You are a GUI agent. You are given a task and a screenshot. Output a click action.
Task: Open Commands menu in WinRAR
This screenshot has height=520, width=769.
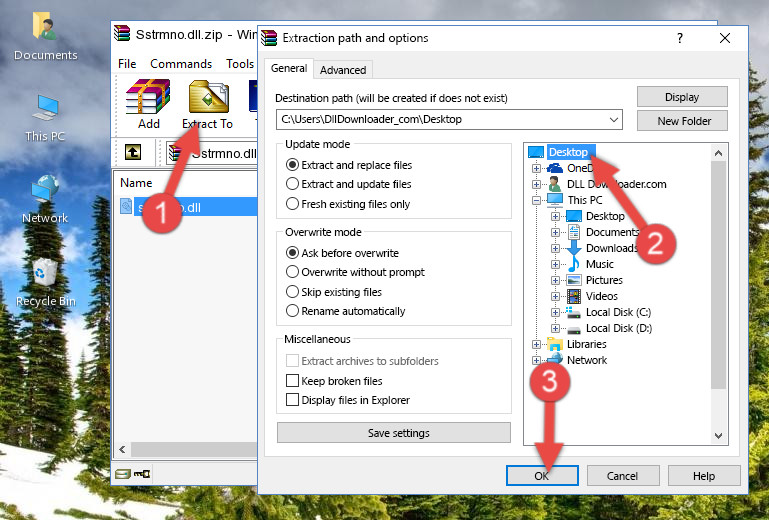tap(181, 64)
